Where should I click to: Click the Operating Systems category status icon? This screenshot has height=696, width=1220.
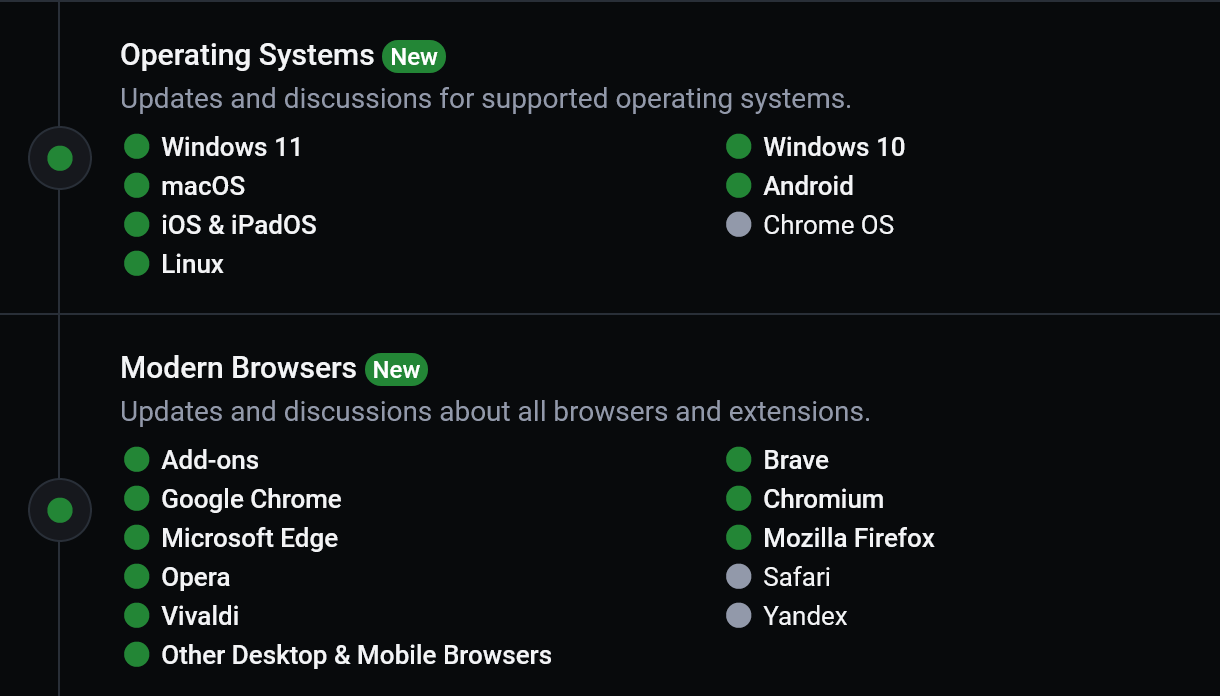pos(60,158)
